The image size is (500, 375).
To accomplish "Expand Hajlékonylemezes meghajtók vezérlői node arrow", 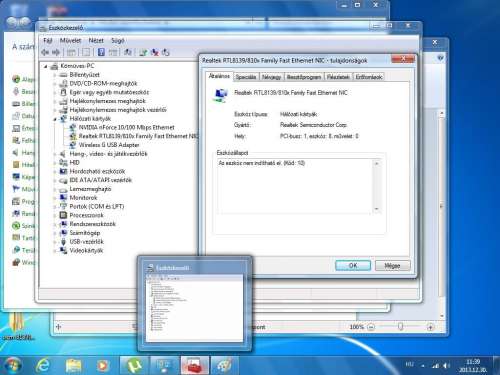I will (55, 110).
